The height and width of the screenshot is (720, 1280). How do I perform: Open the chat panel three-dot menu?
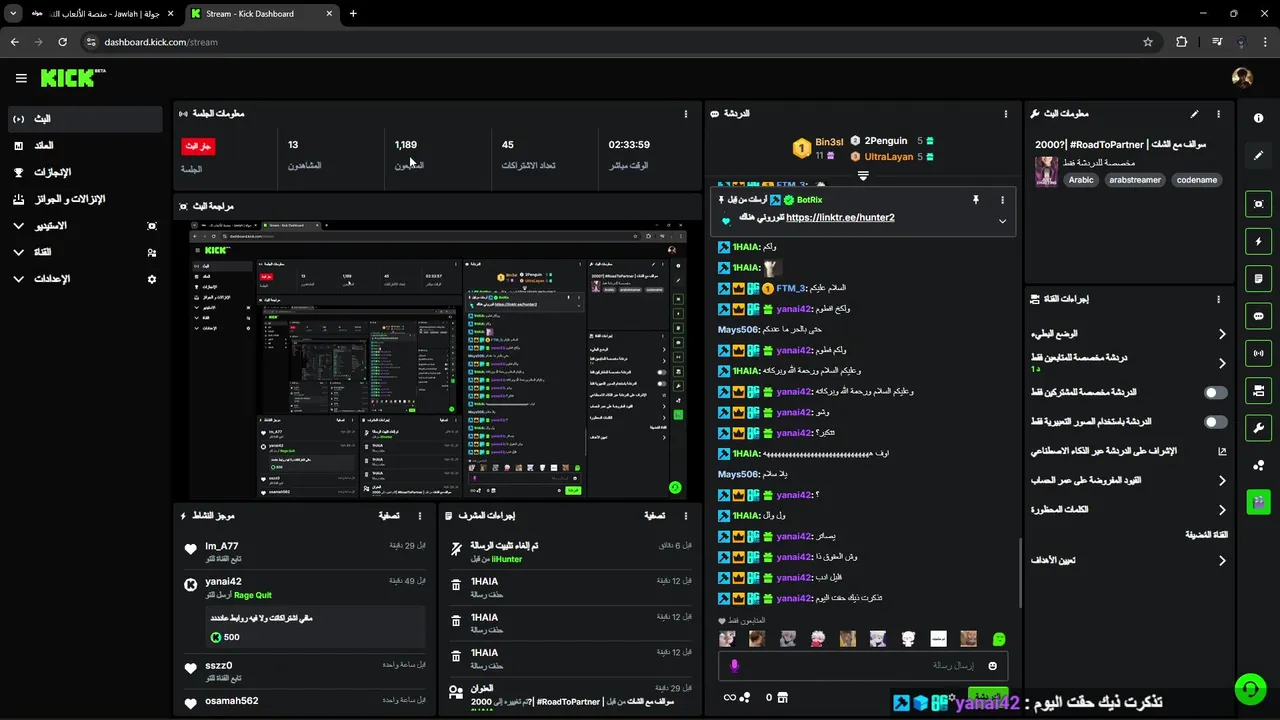coord(1005,114)
